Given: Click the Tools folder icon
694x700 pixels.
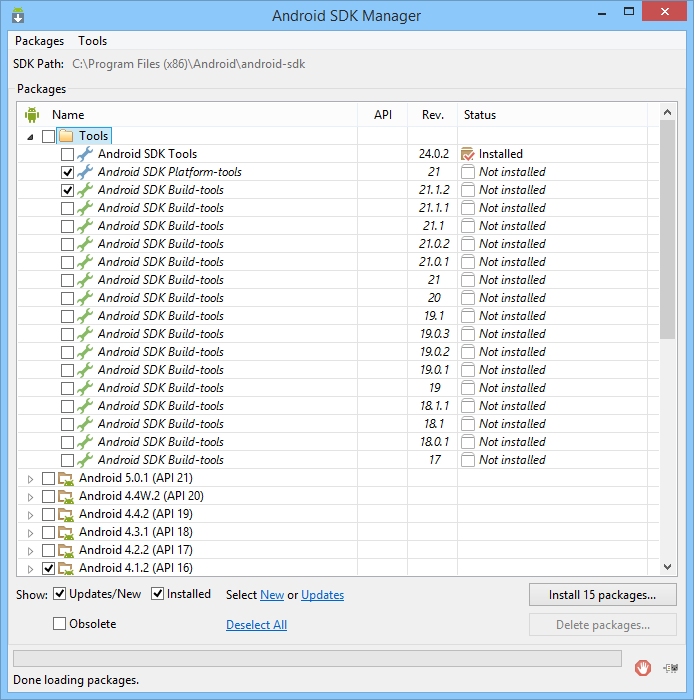Looking at the screenshot, I should (x=66, y=136).
